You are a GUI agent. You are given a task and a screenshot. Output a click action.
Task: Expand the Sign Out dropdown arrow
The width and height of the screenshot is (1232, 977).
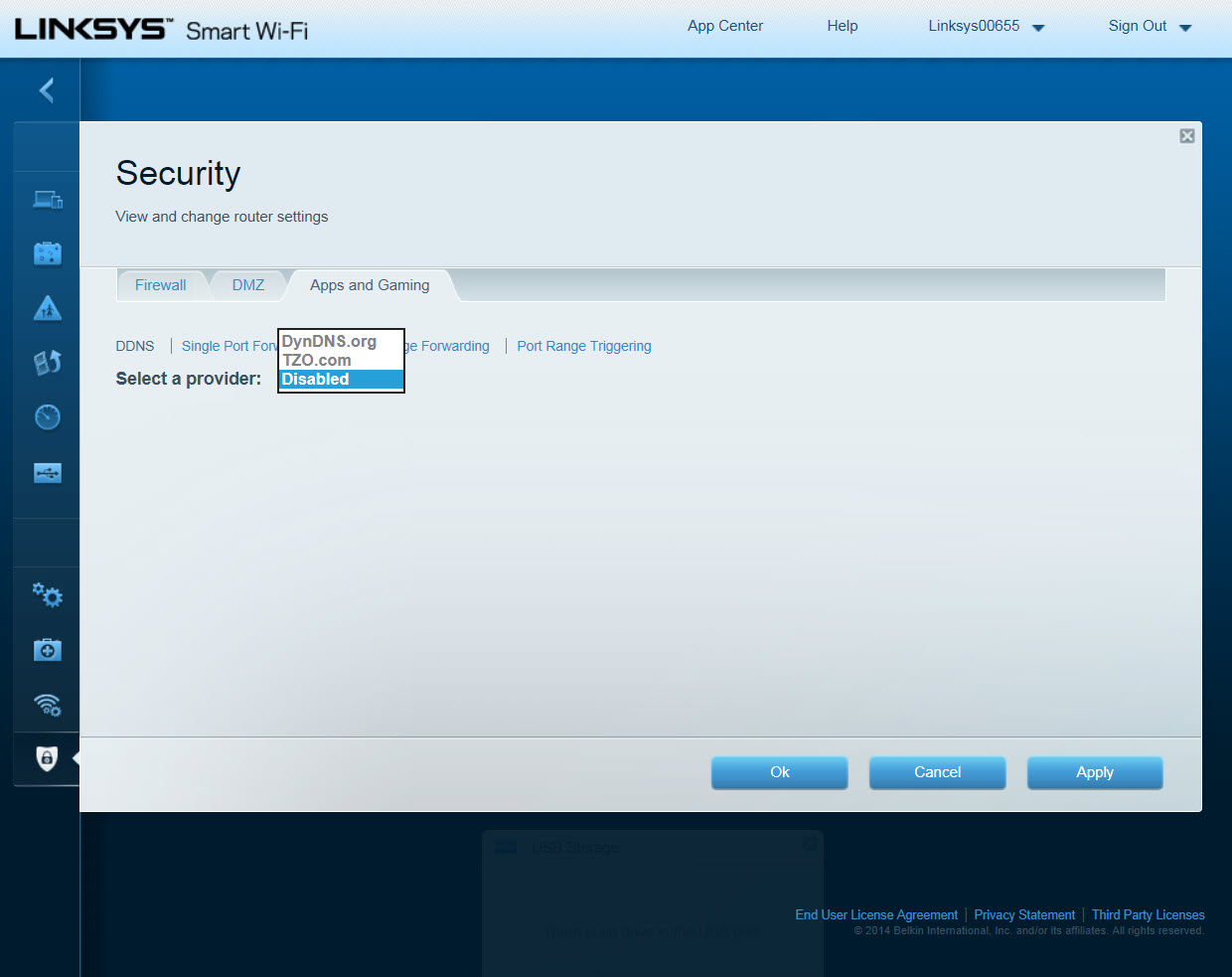click(1185, 28)
